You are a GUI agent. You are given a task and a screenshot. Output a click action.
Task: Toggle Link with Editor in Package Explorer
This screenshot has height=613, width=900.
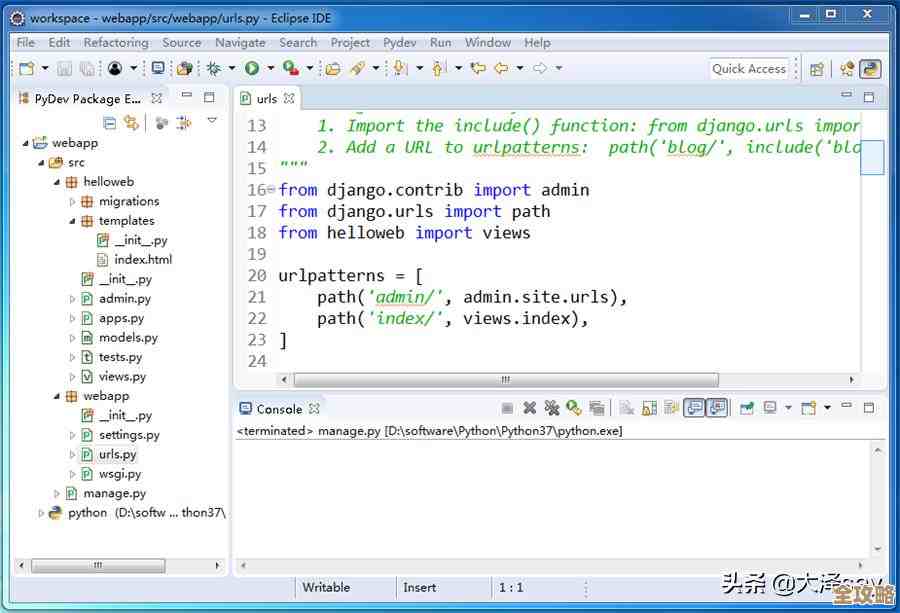coord(132,122)
